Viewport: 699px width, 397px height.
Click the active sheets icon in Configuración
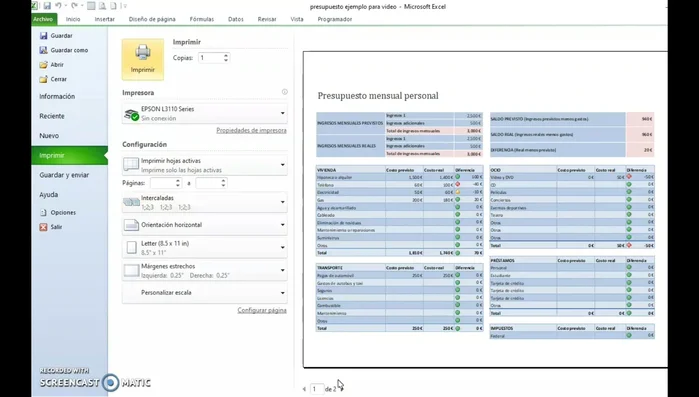click(131, 164)
